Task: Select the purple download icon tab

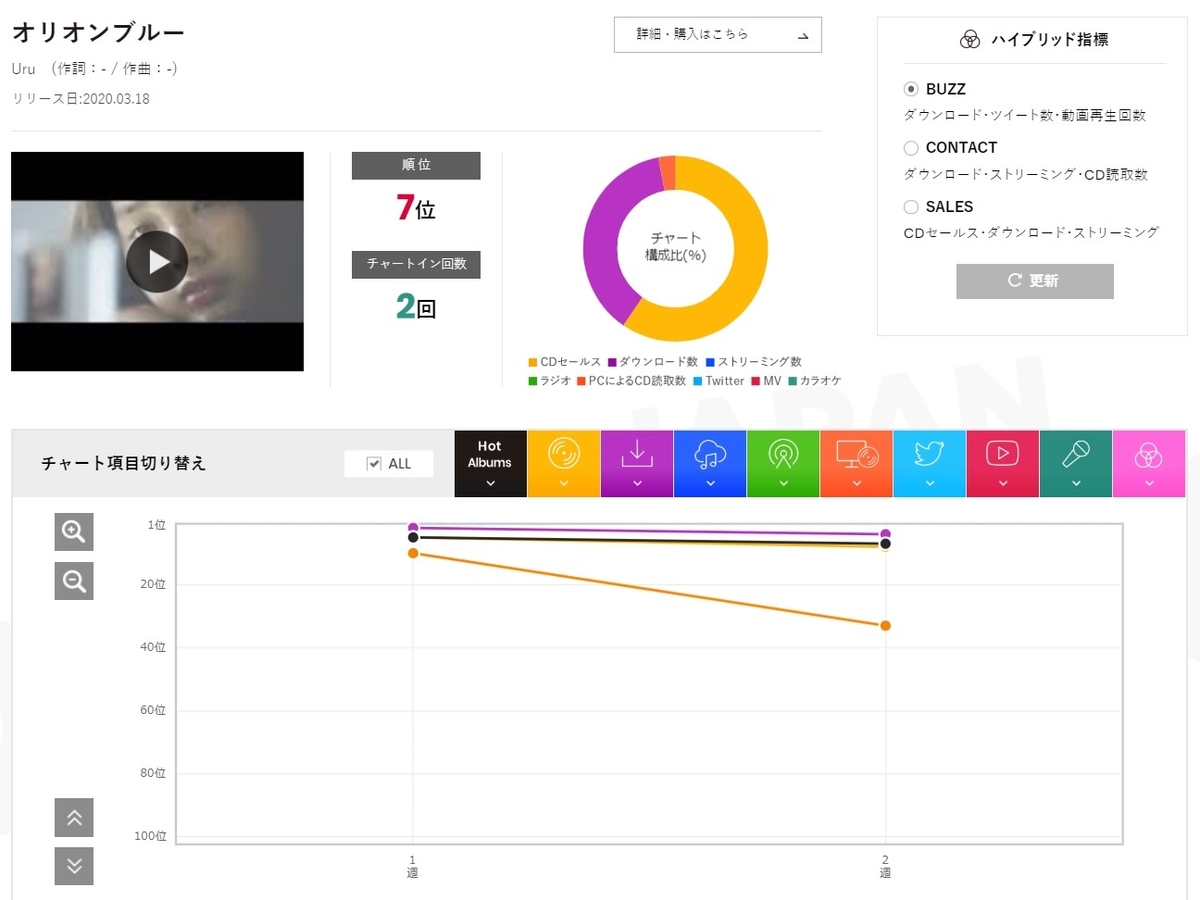Action: (x=637, y=464)
